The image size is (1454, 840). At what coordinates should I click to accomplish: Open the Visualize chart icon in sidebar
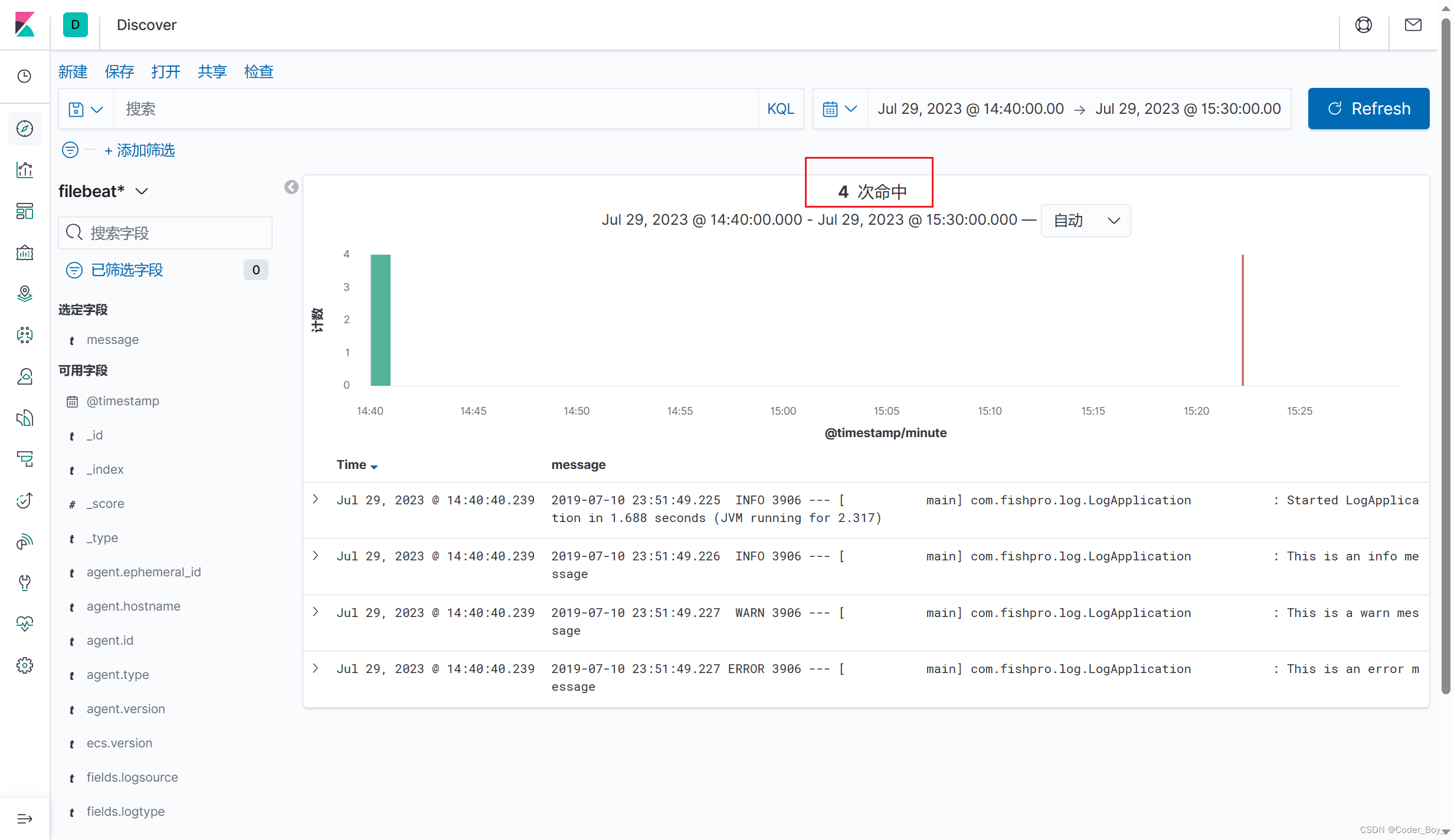25,170
